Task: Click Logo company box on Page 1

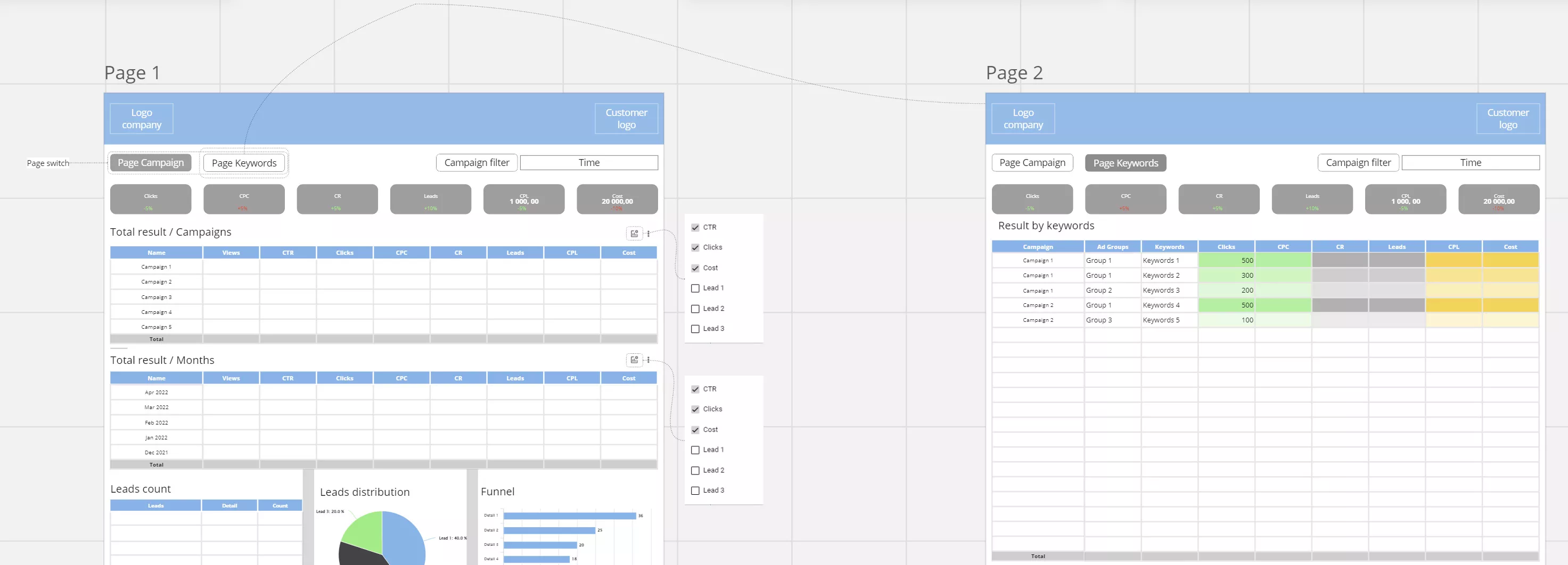Action: (x=141, y=119)
